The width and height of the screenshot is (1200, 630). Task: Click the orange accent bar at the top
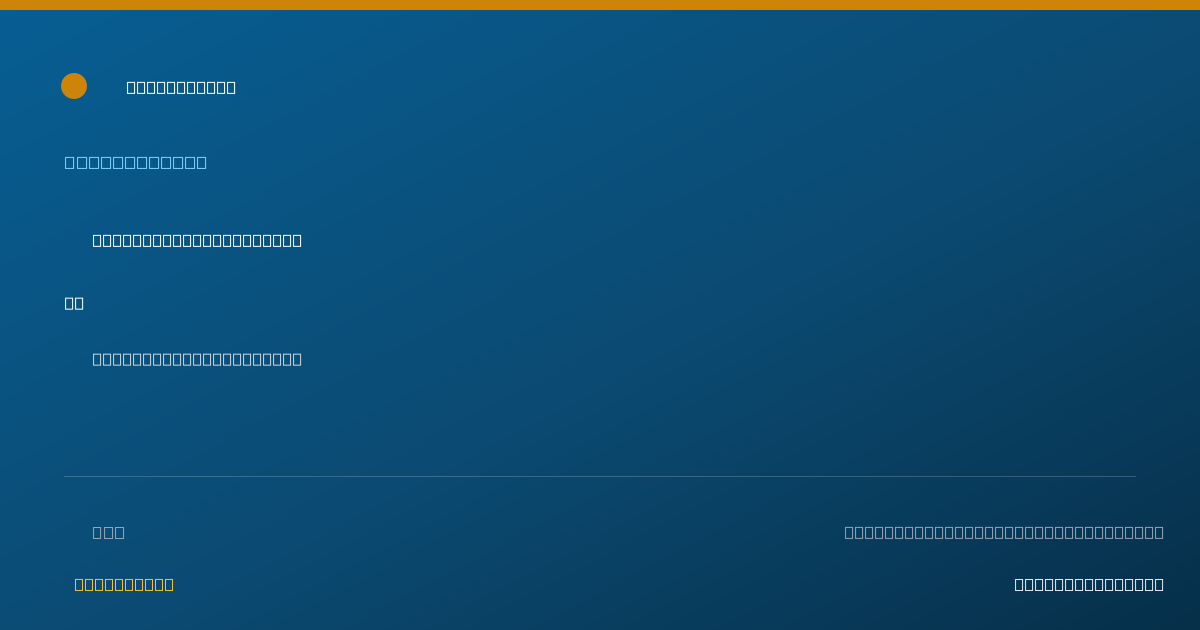(600, 5)
